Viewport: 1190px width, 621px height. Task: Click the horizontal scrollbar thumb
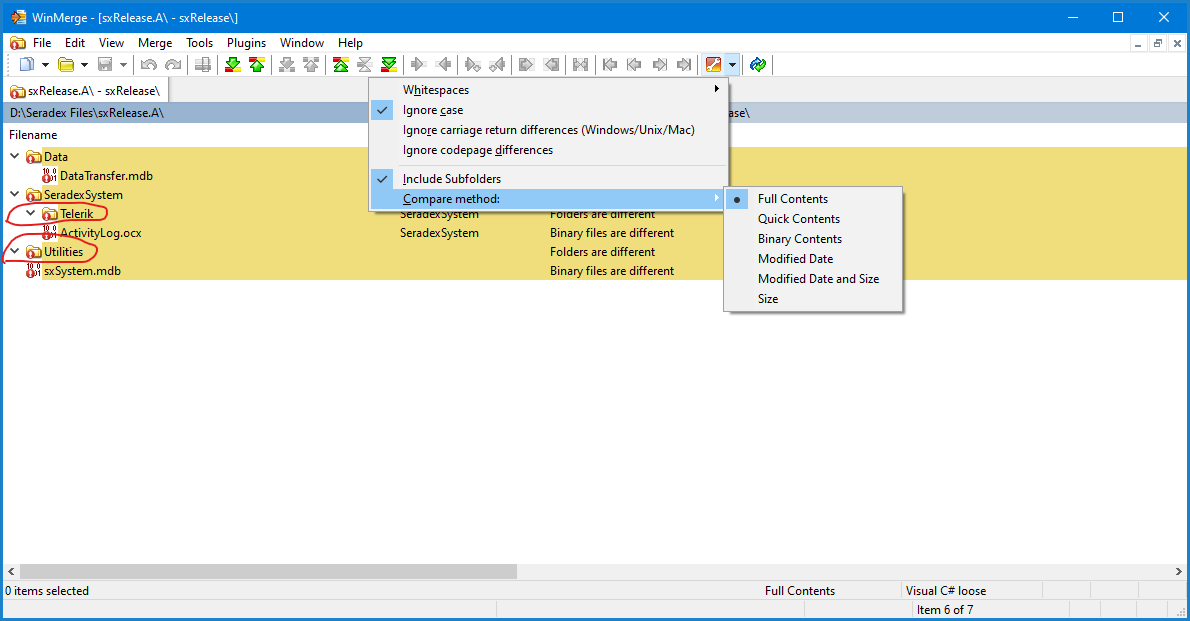[x=268, y=571]
